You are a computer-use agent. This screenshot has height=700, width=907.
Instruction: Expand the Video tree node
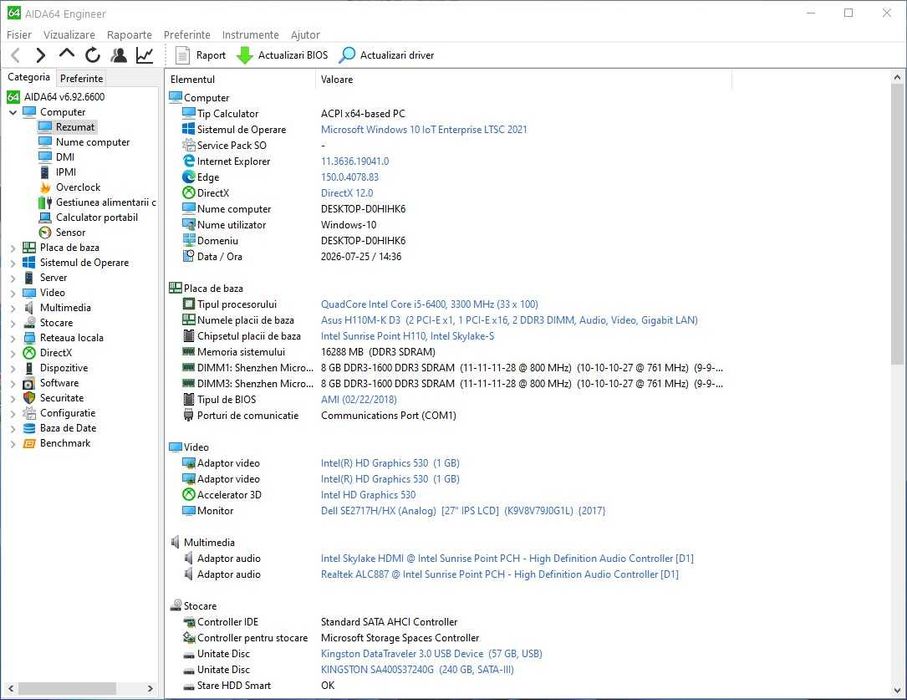coord(13,293)
